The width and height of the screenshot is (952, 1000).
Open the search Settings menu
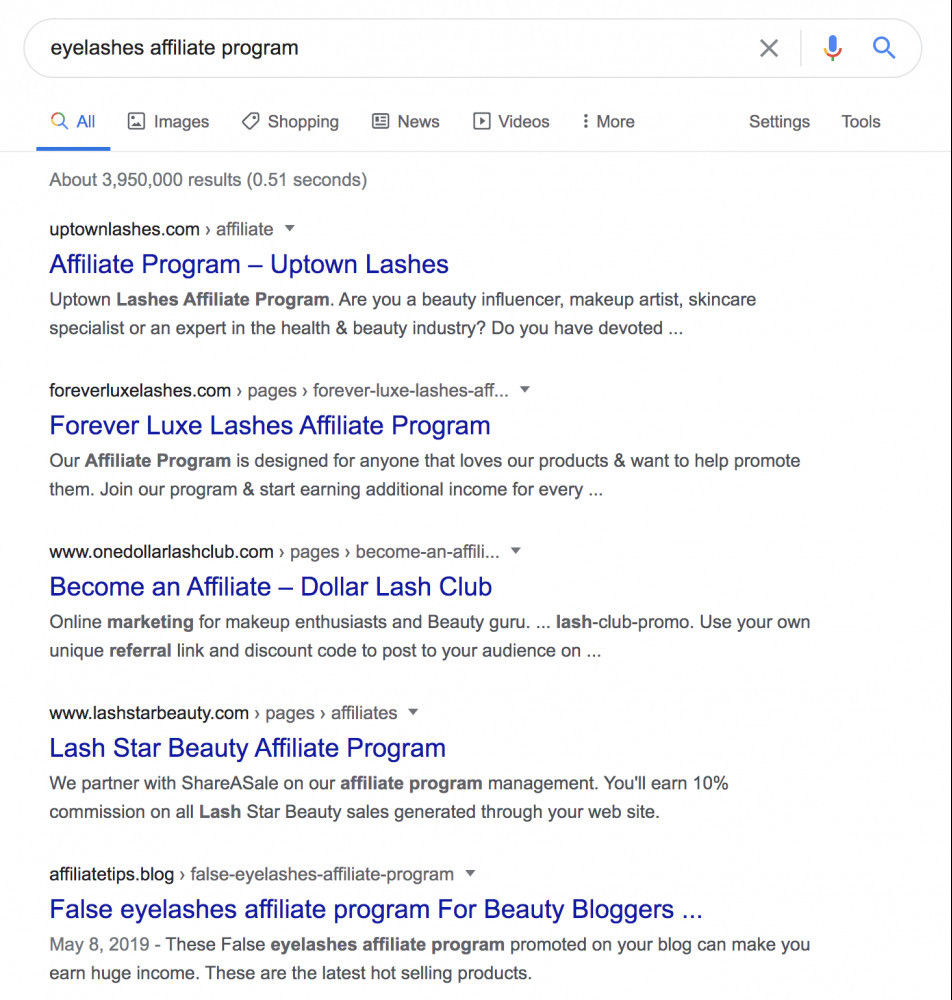(779, 121)
